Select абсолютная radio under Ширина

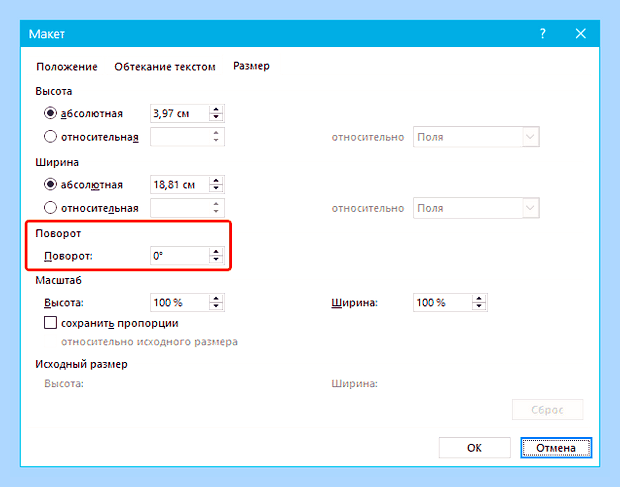click(50, 184)
